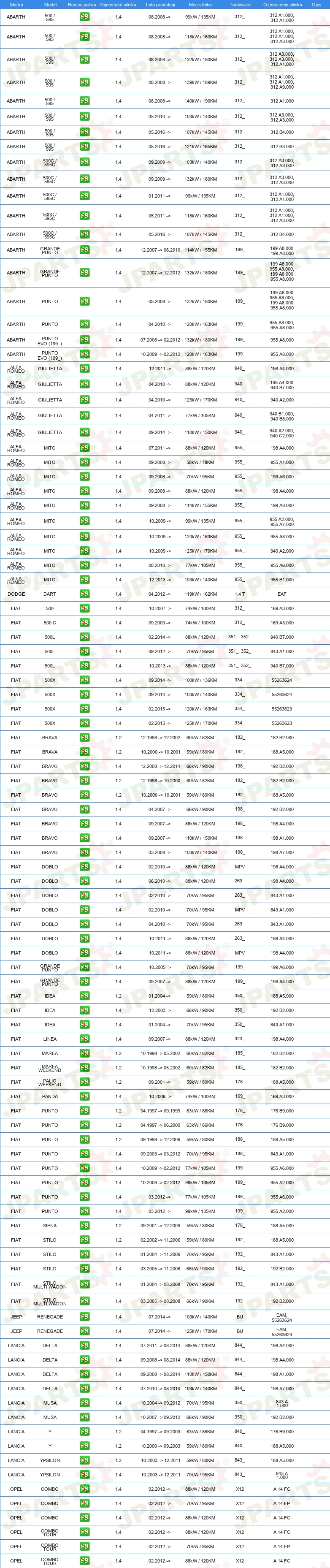This screenshot has height=1568, width=330.
Task: Click fuel icon for Fiat 500L 70kW/95KM
Action: [x=85, y=651]
